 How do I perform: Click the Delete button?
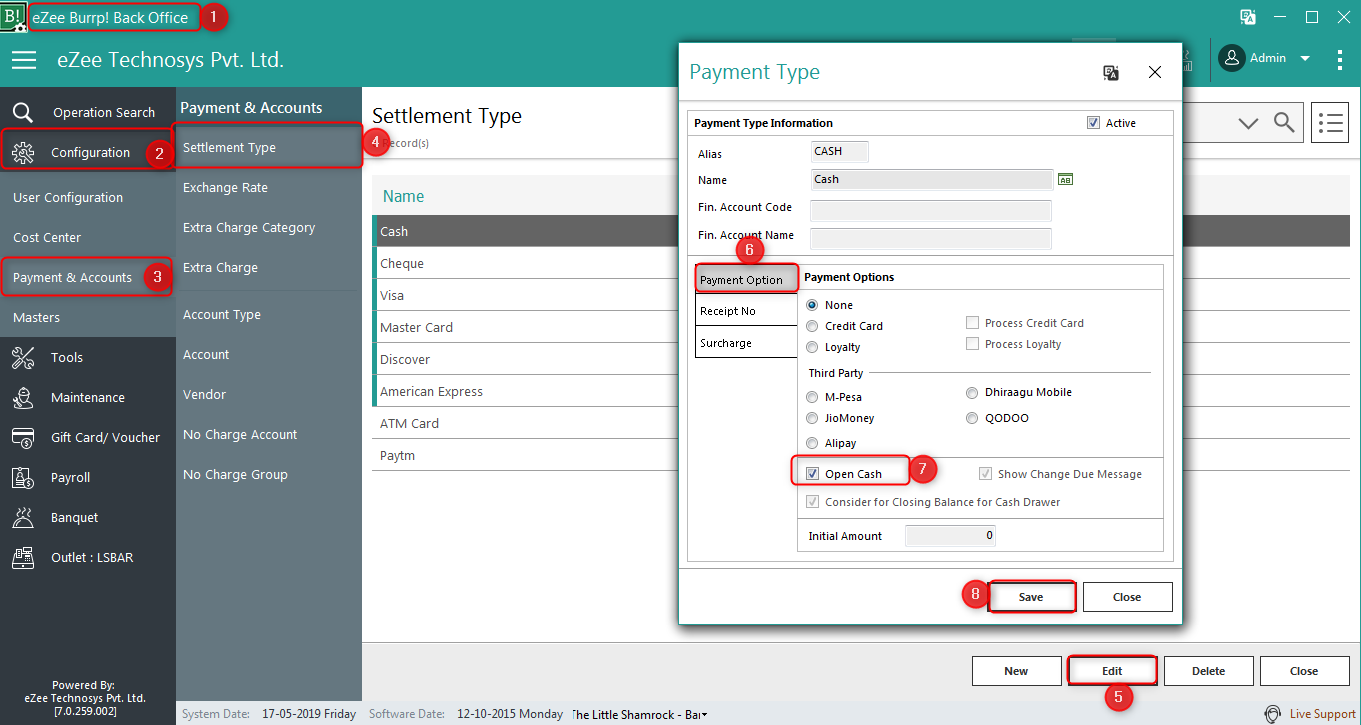[1208, 671]
